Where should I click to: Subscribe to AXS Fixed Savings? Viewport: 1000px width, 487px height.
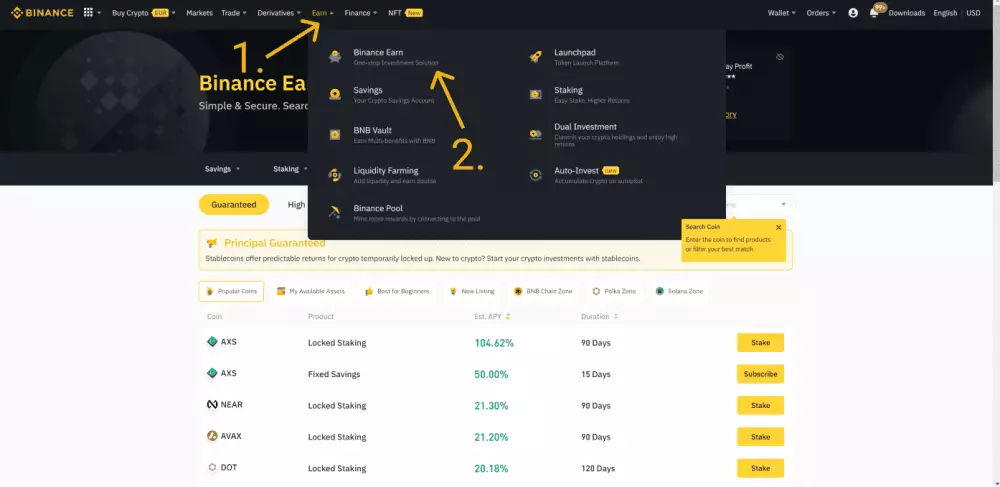coord(760,374)
